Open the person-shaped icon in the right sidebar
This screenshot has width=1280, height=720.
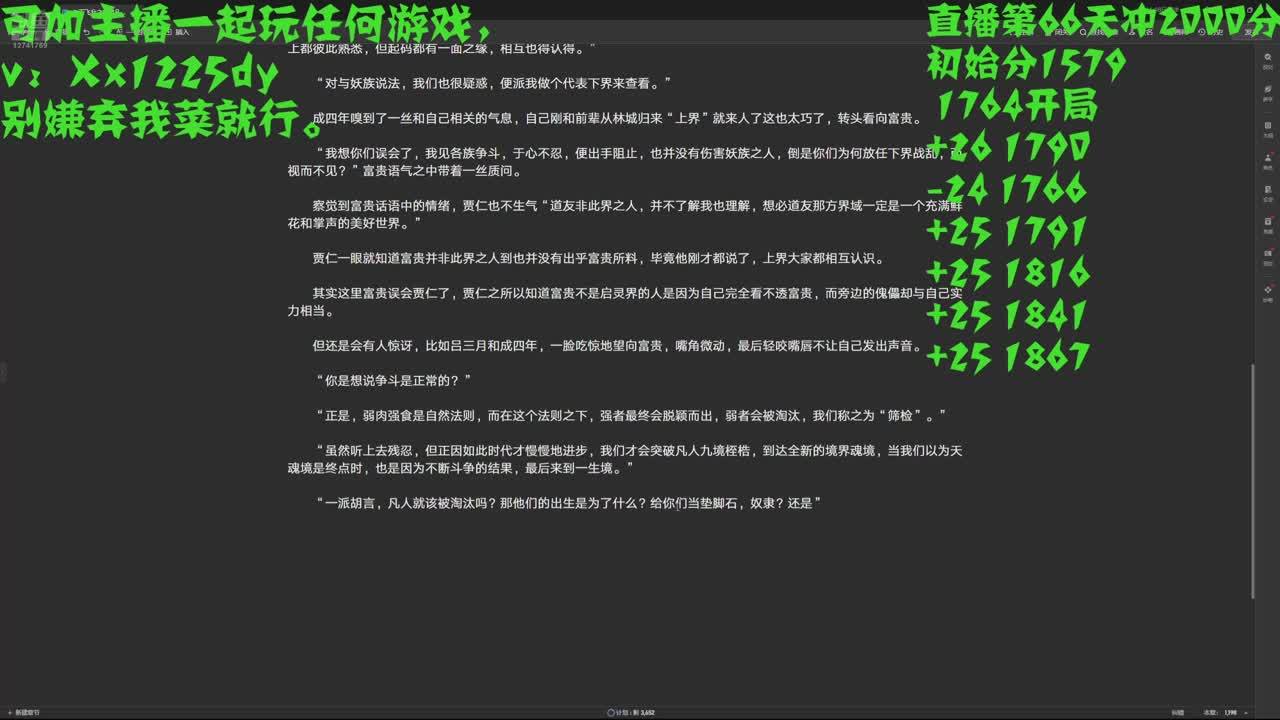[x=1269, y=159]
